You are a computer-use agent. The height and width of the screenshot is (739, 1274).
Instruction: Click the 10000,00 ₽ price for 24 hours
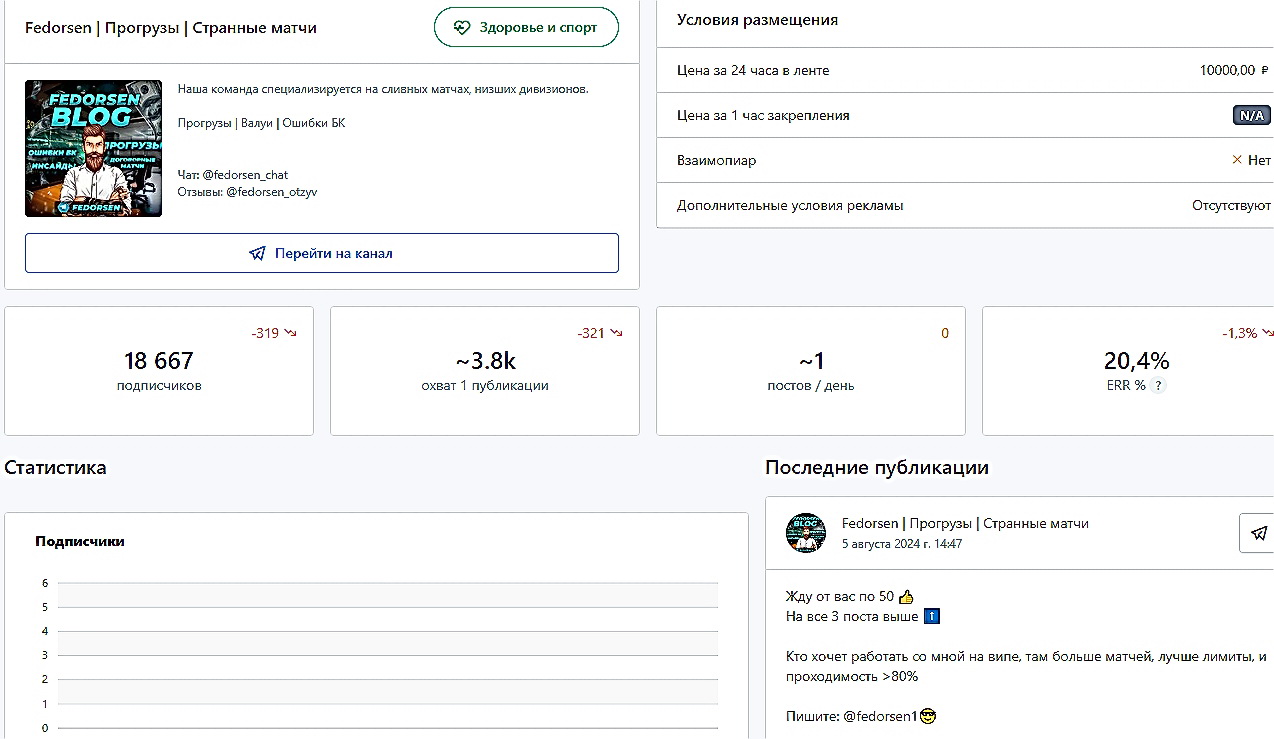pos(1233,71)
